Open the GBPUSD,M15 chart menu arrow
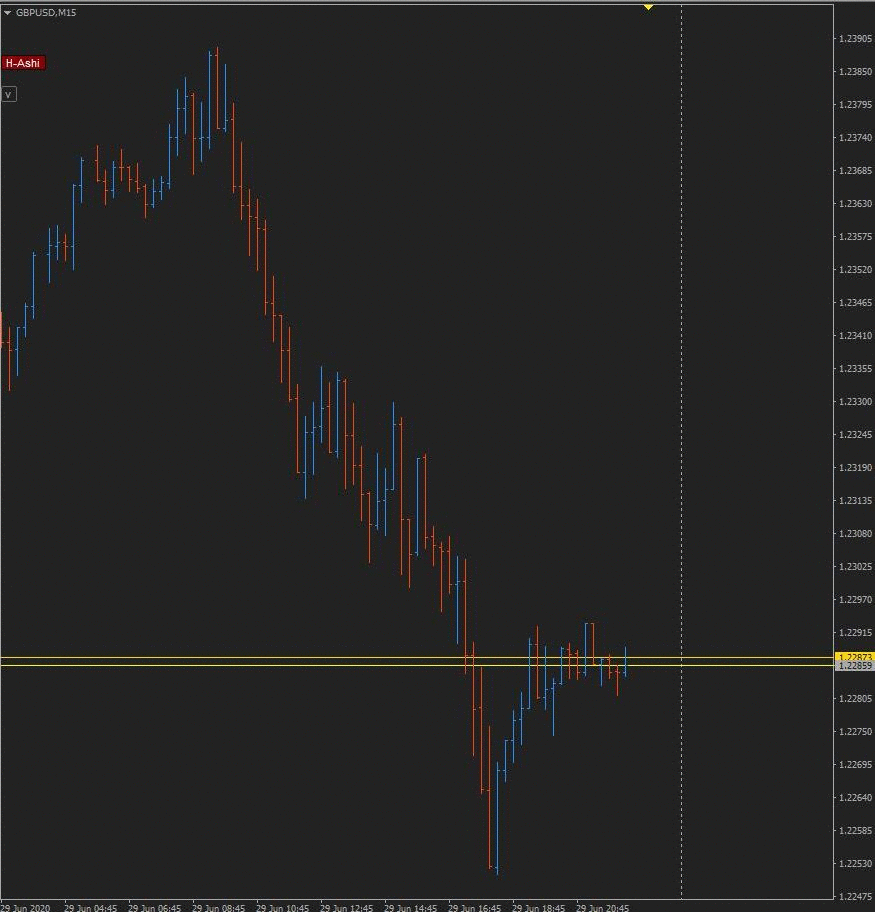This screenshot has width=875, height=912. (x=8, y=12)
